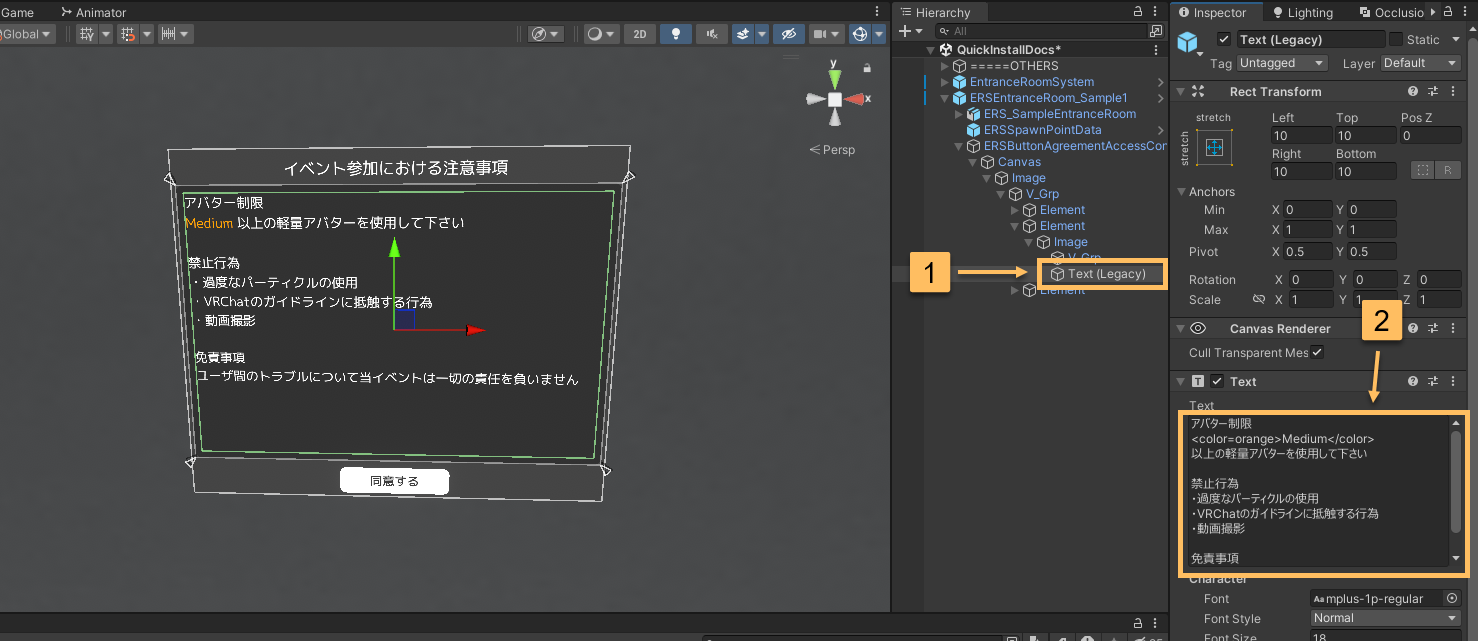Toggle scene lighting with the lightbulb icon
The width and height of the screenshot is (1478, 641).
pyautogui.click(x=676, y=34)
